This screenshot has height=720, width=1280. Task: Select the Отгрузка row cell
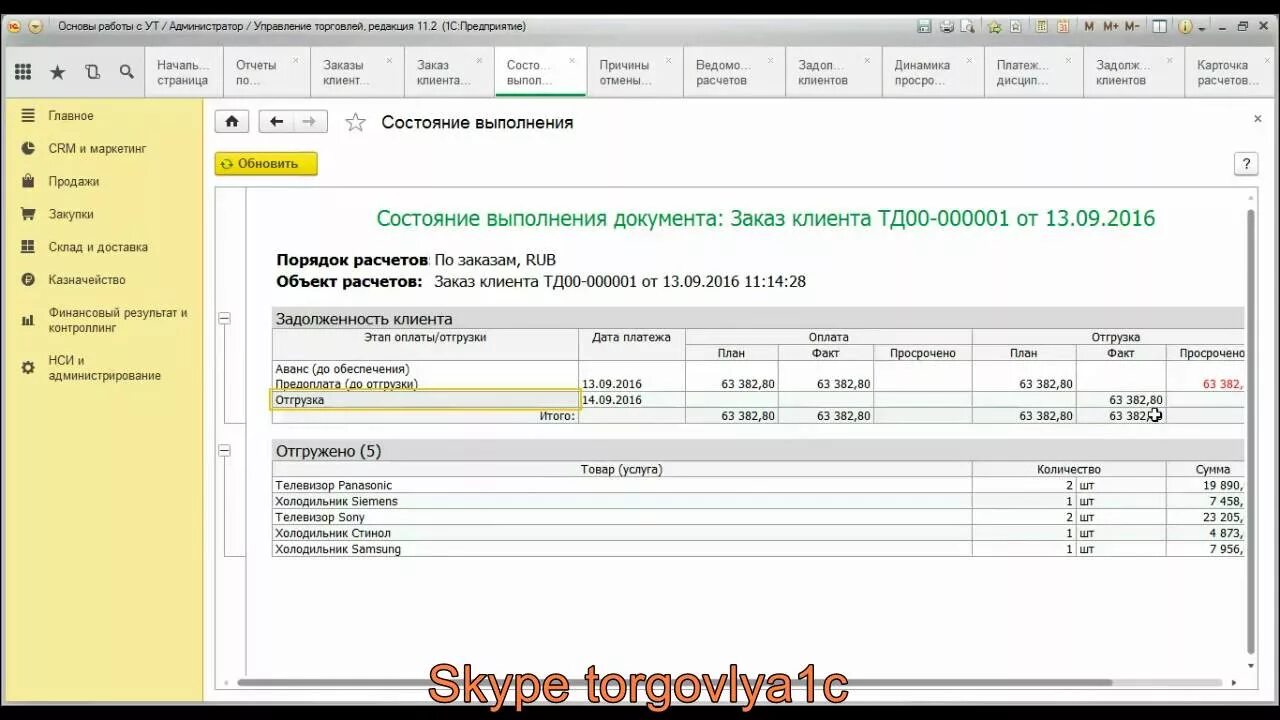click(426, 400)
